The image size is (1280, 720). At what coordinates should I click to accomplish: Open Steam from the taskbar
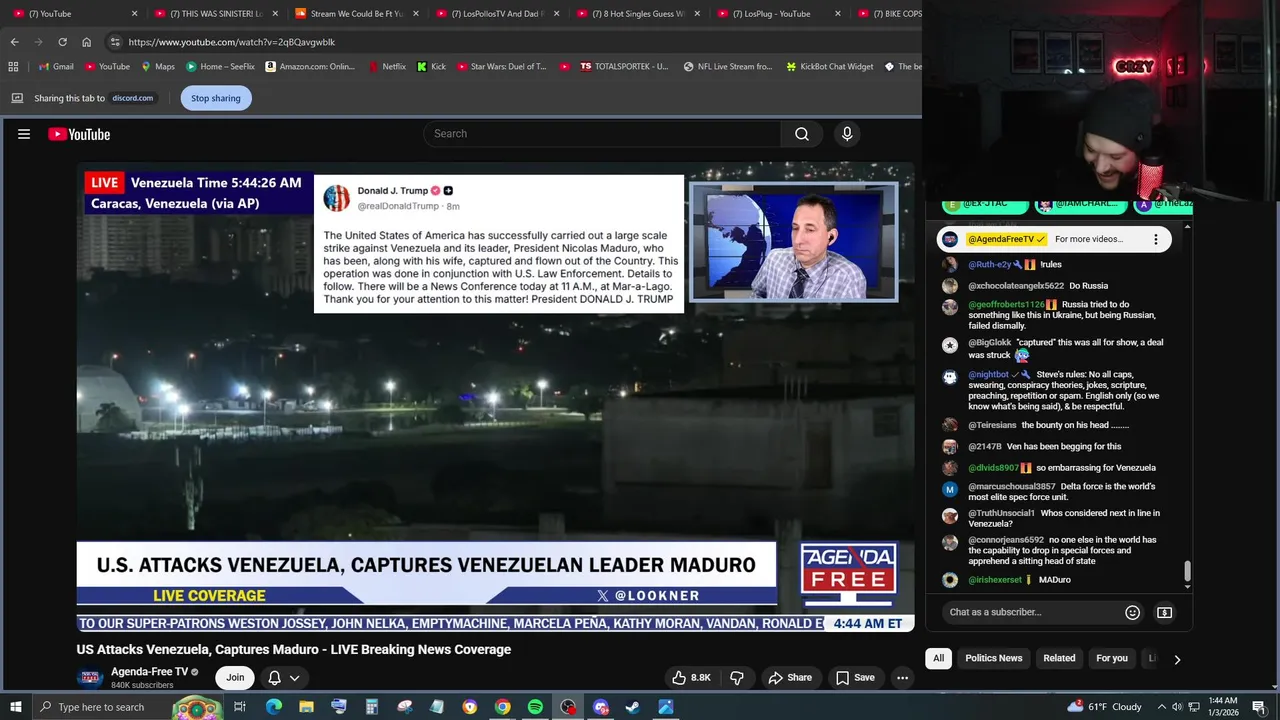pos(632,707)
